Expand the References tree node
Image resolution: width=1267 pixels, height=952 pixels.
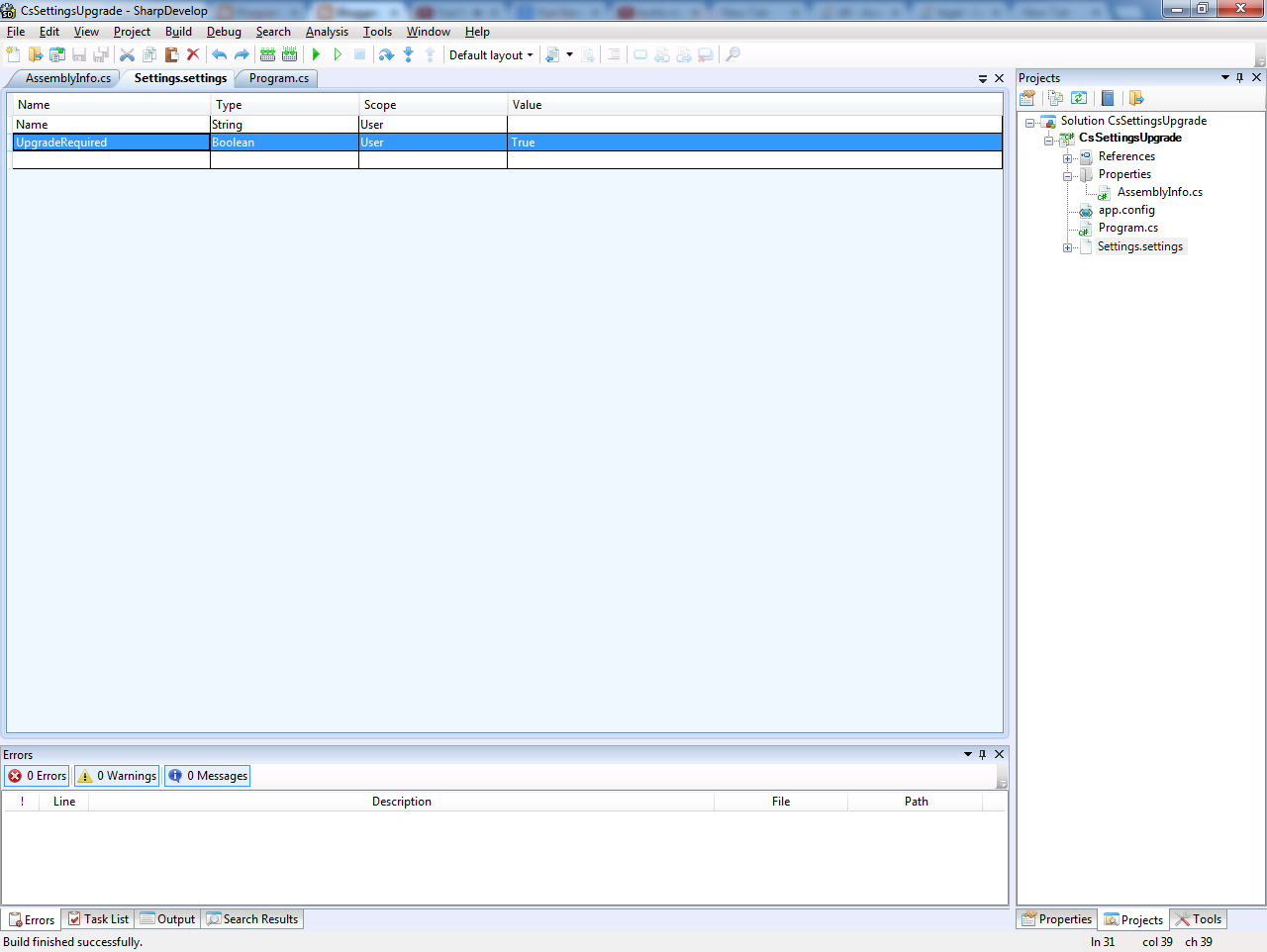(x=1068, y=156)
